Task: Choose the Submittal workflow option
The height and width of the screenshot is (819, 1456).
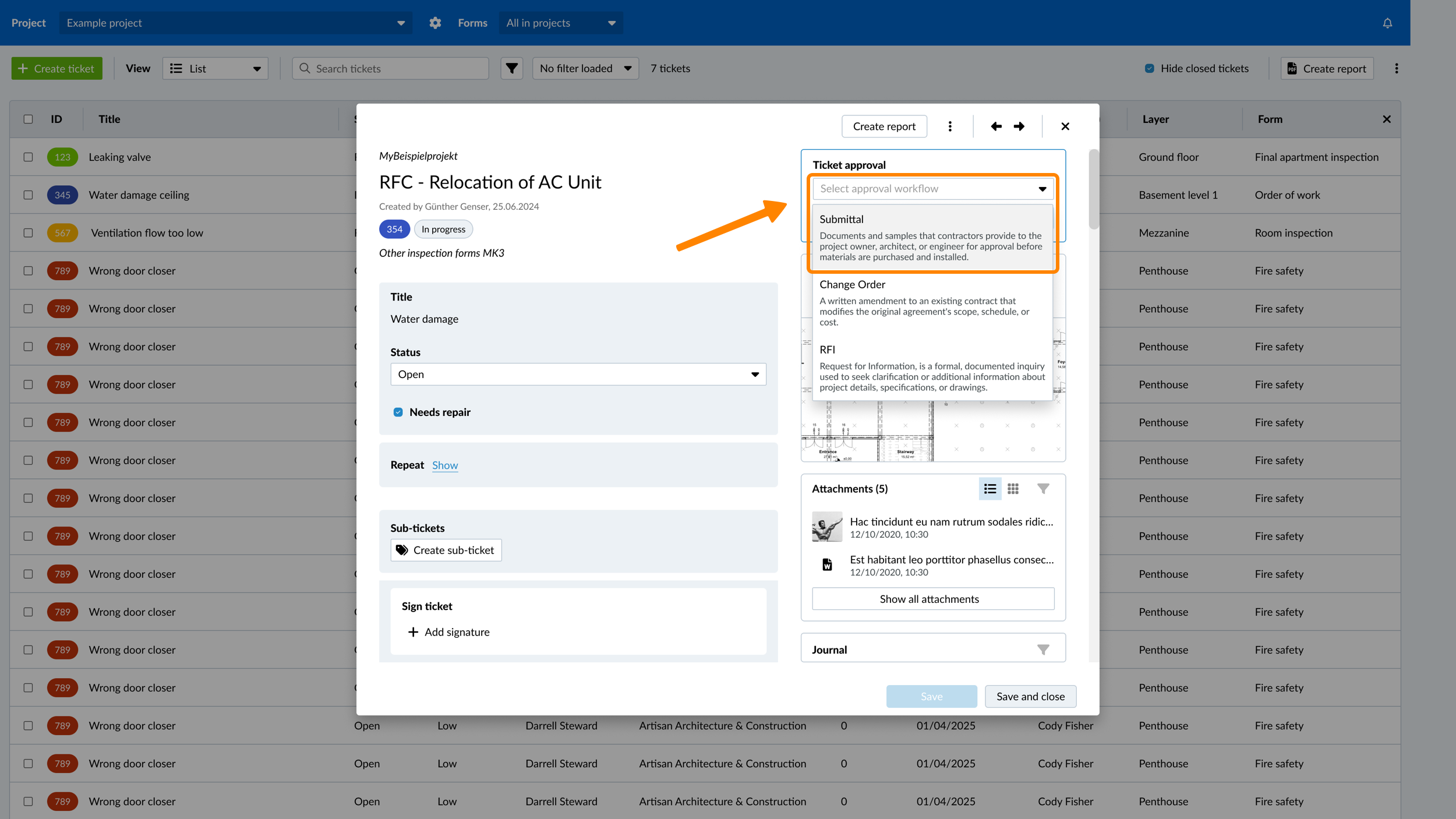Action: tap(932, 237)
